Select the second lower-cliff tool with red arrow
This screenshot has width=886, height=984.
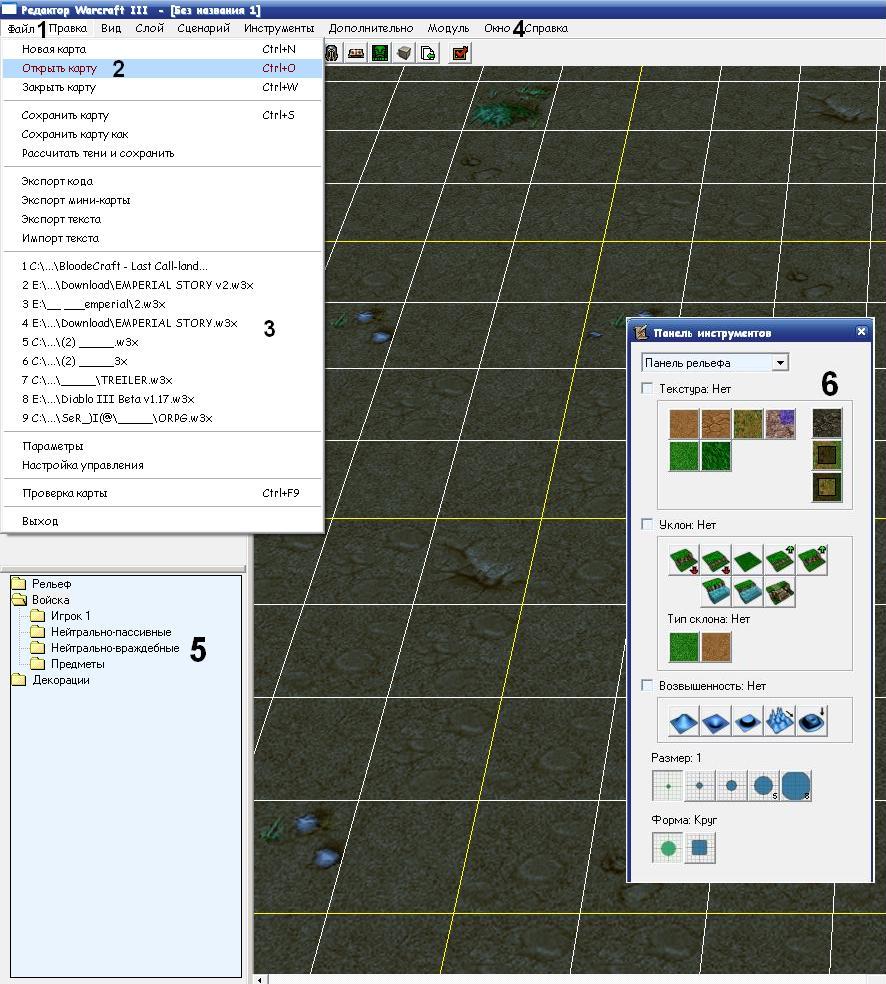click(716, 560)
